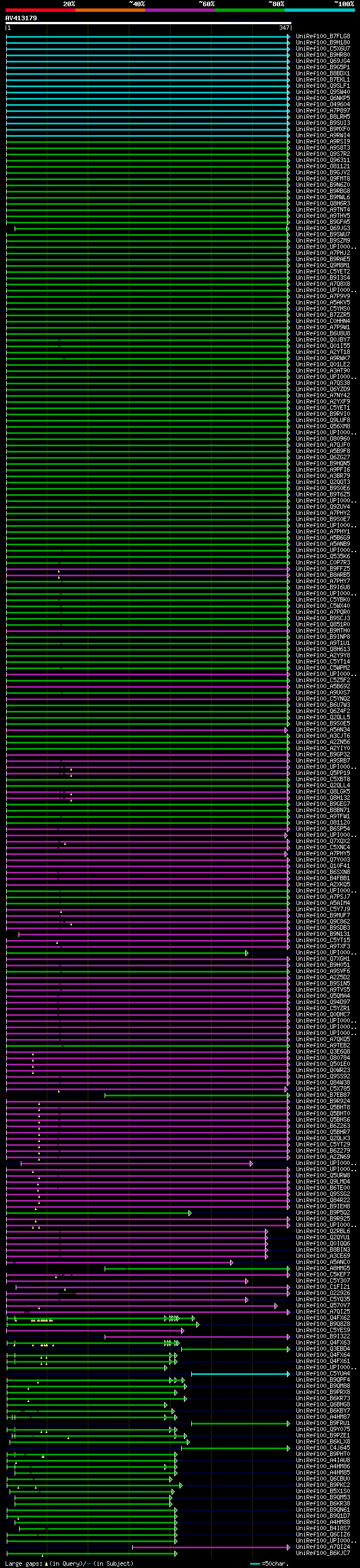Screen dimensions: 360x1568
Task: Open the UniRef100_B8LRH5 entry
Action: coord(323,117)
